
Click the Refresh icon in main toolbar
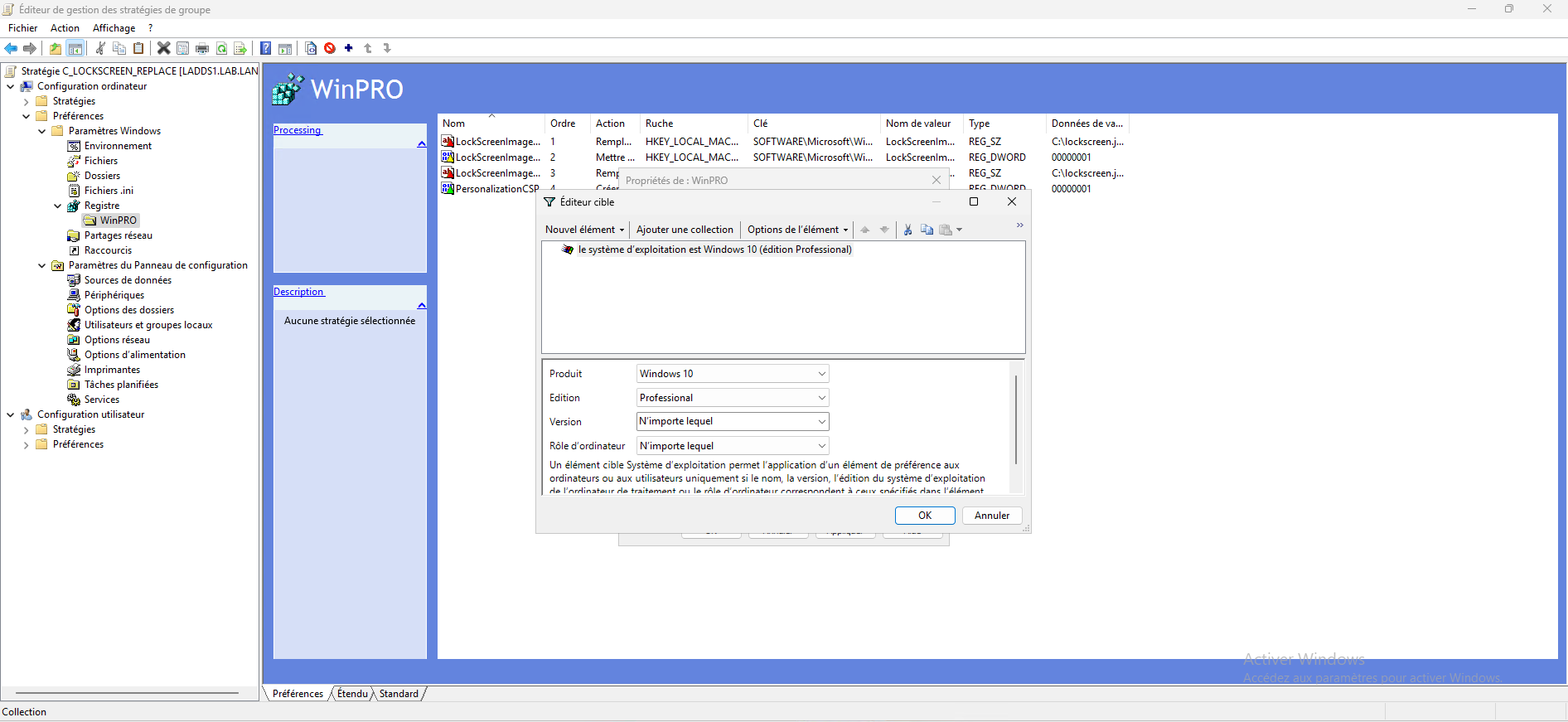tap(221, 48)
